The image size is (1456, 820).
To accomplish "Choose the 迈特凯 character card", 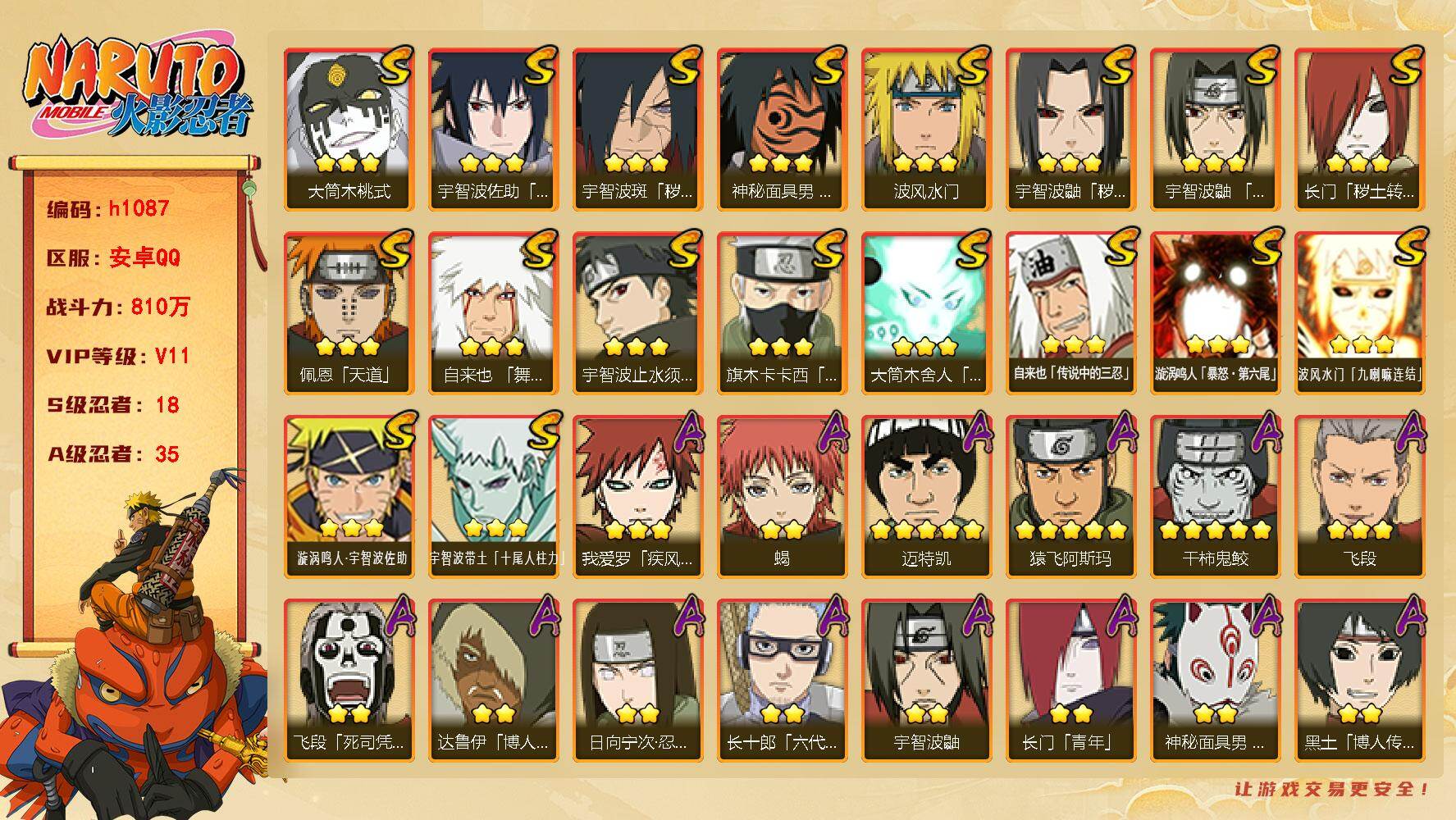I will coord(926,497).
